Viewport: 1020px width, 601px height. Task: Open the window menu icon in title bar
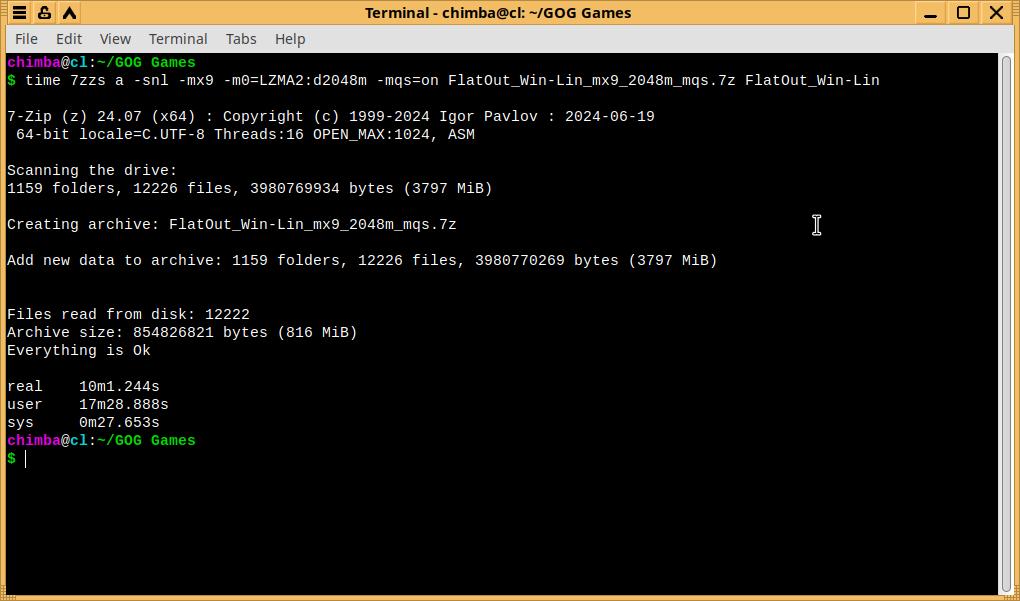[20, 12]
